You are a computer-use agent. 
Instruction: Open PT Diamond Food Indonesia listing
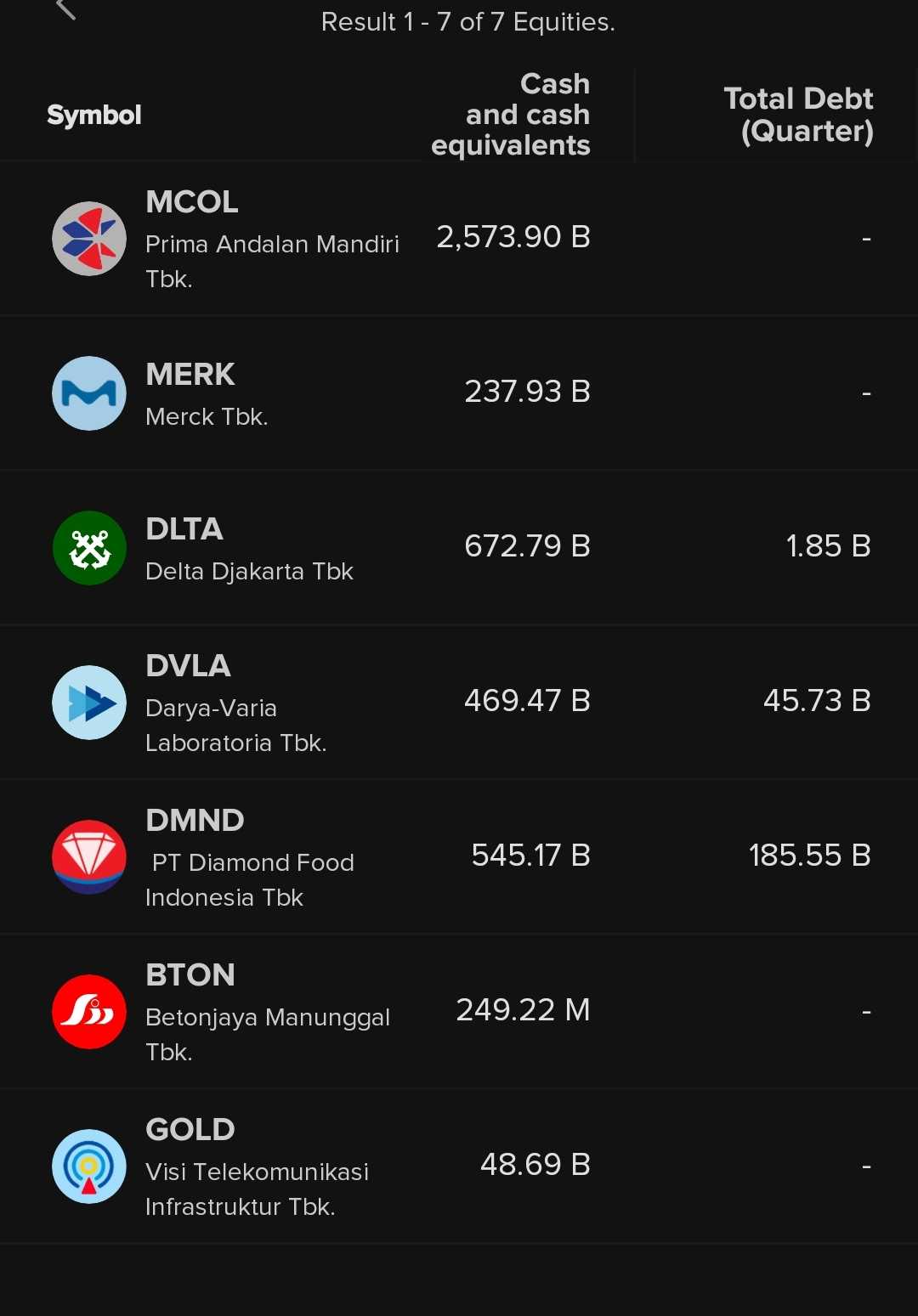pyautogui.click(x=249, y=880)
